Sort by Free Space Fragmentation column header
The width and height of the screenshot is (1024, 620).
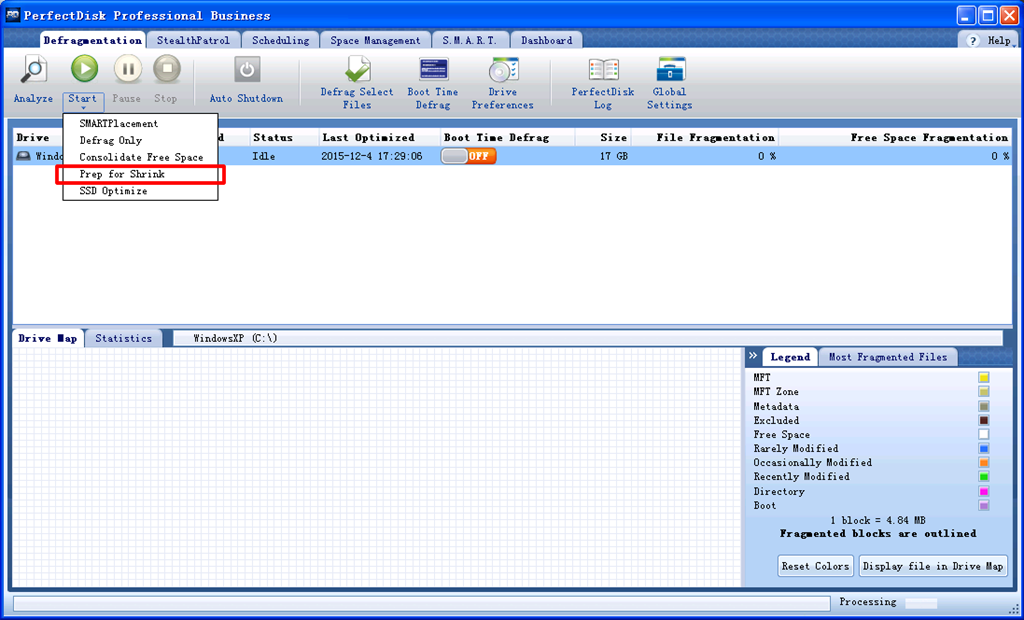coord(895,138)
